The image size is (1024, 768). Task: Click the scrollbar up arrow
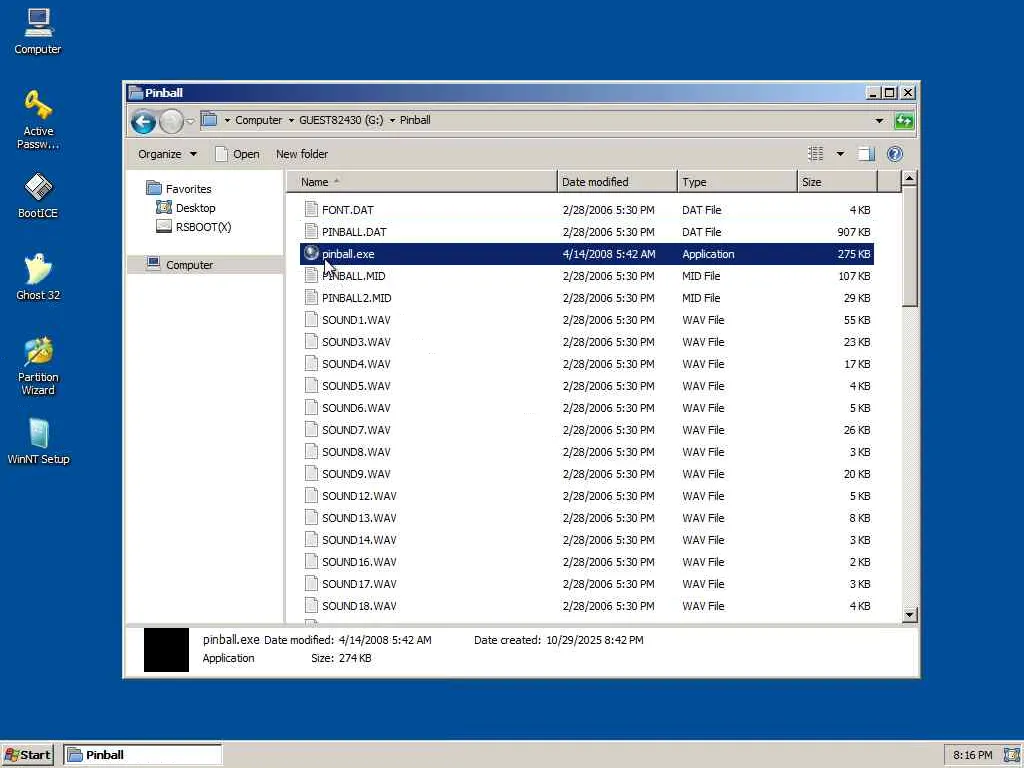tap(909, 178)
